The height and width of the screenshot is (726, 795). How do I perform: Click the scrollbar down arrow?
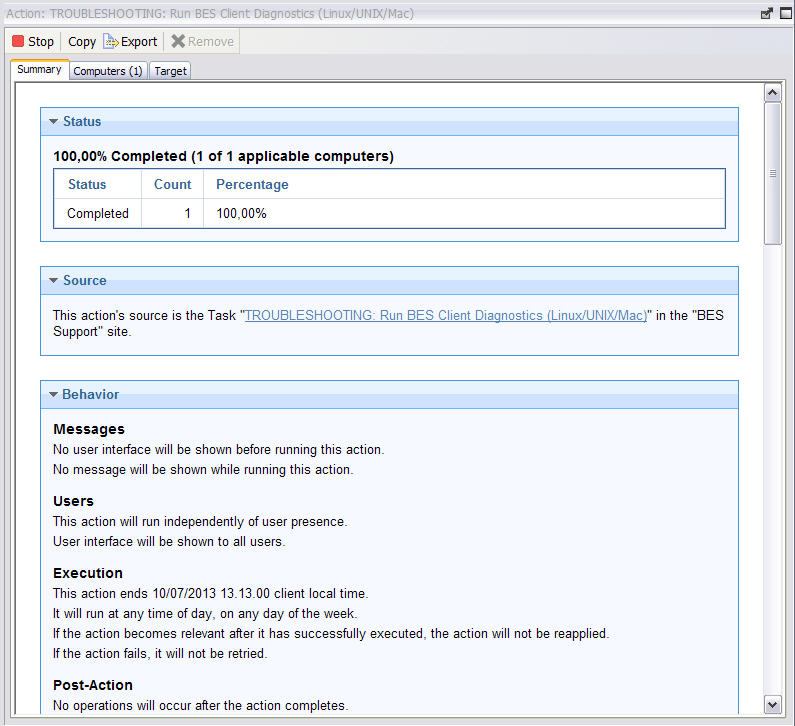point(772,705)
